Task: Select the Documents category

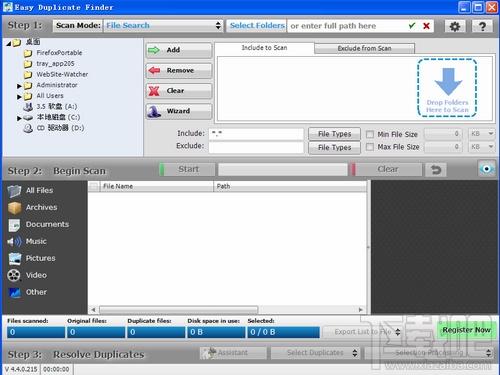Action: [x=39, y=224]
